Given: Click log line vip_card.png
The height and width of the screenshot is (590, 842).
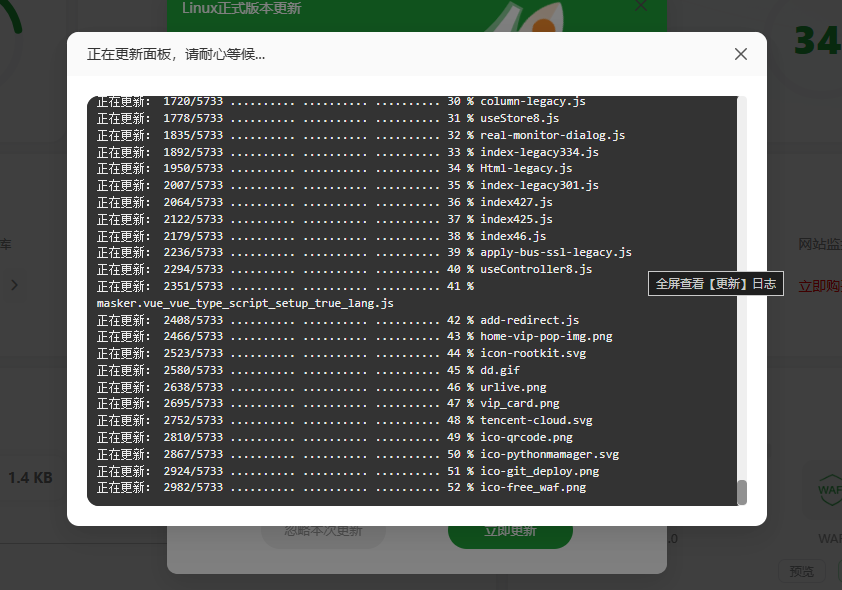Looking at the screenshot, I should coord(328,404).
